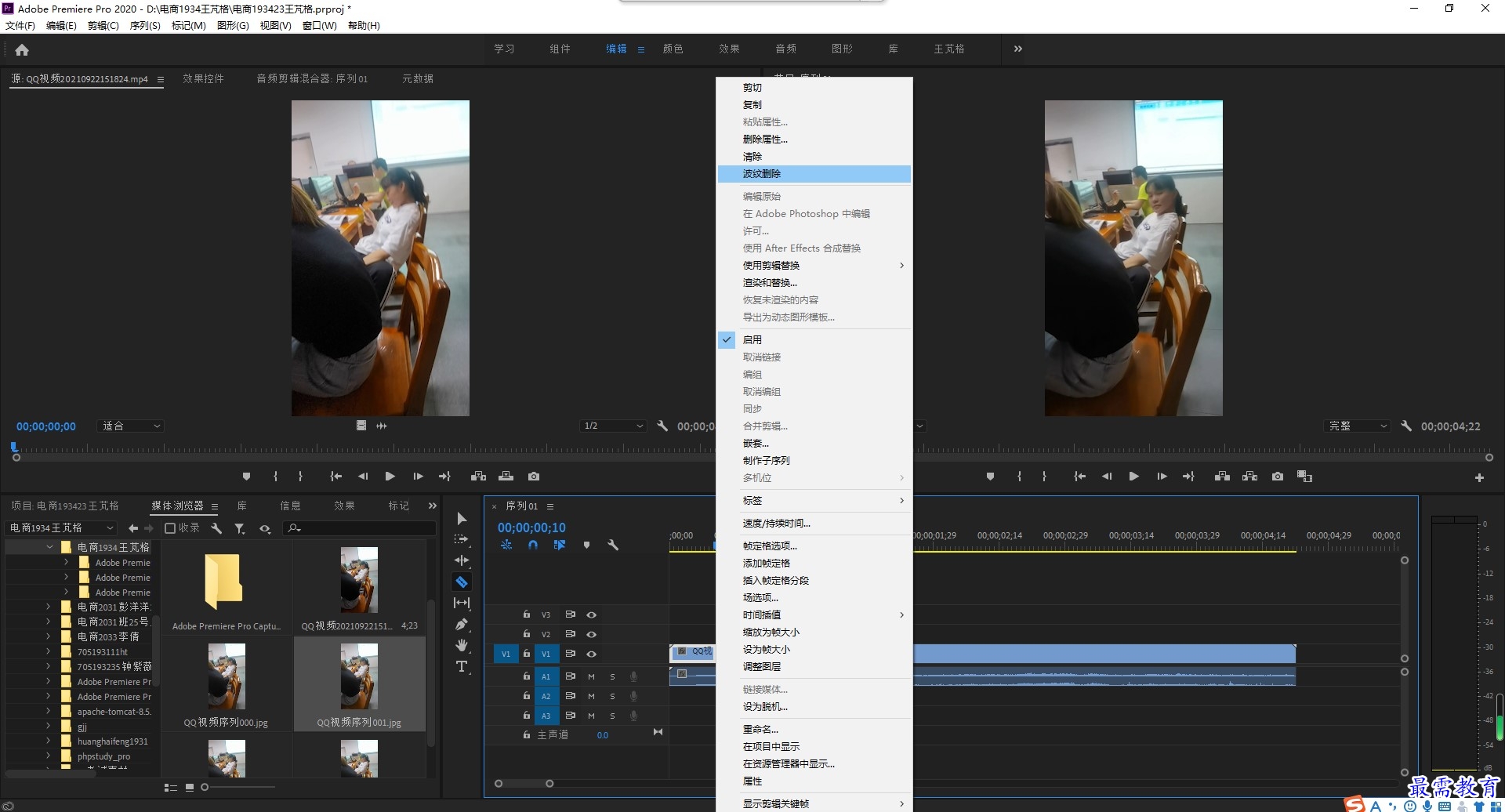1505x812 pixels.
Task: Open media browser directory viewers eye
Action: click(265, 529)
